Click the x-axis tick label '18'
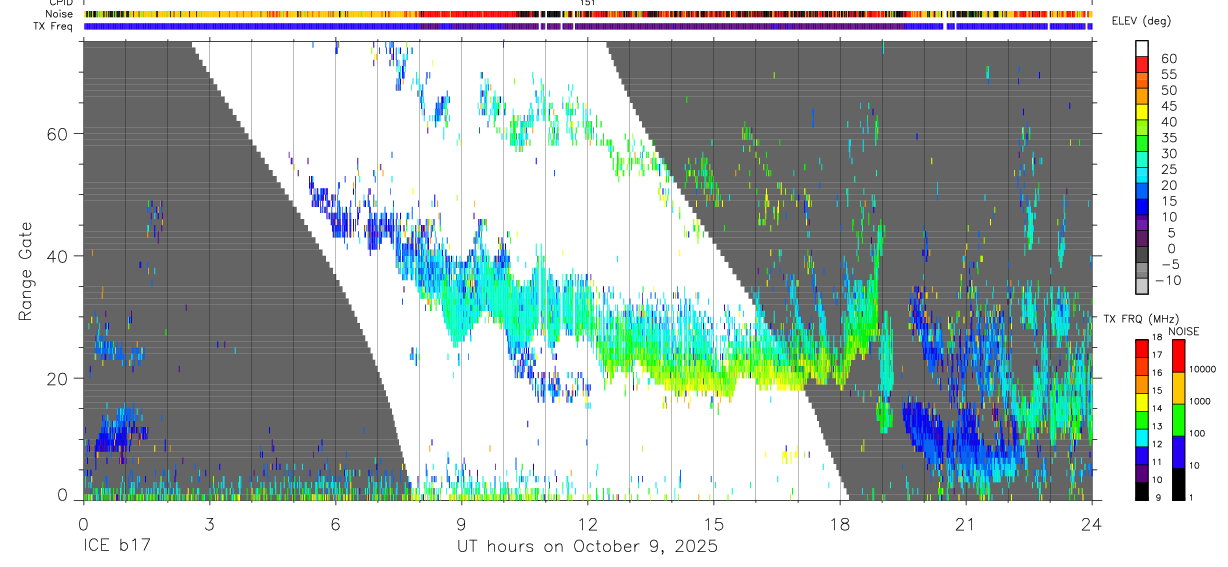 [840, 524]
